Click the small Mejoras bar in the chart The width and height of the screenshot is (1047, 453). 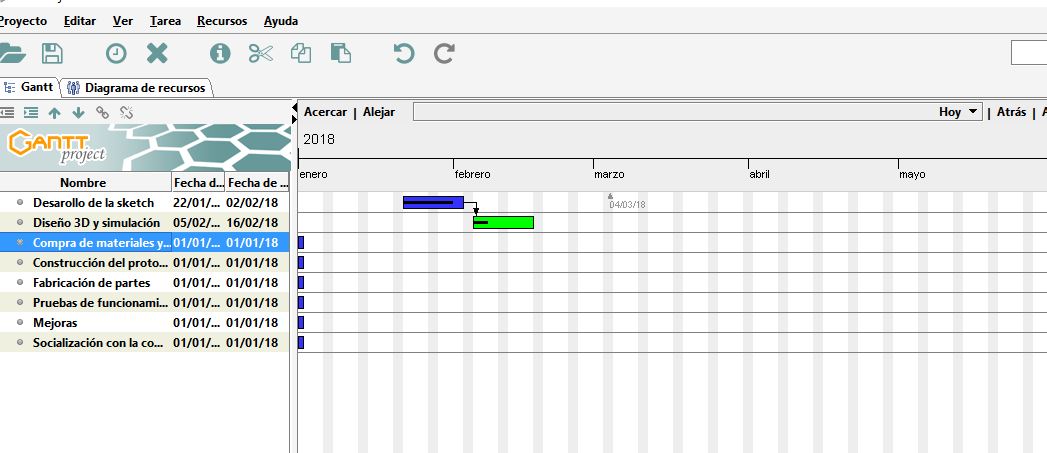[301, 323]
